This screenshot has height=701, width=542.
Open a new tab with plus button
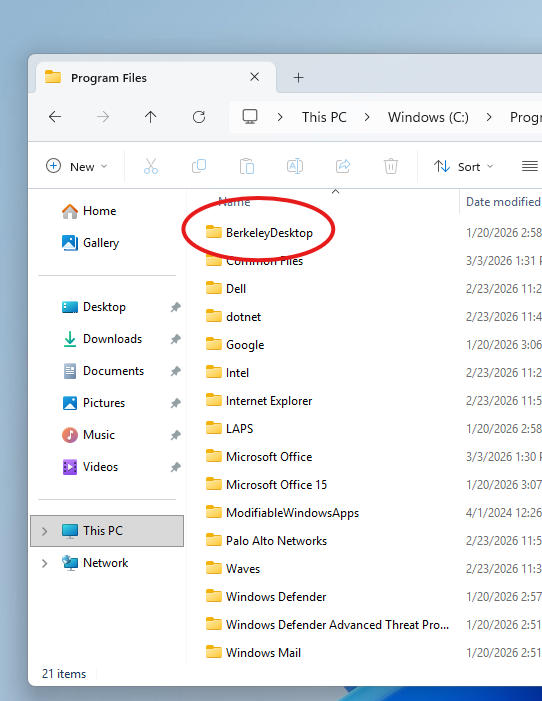tap(298, 78)
